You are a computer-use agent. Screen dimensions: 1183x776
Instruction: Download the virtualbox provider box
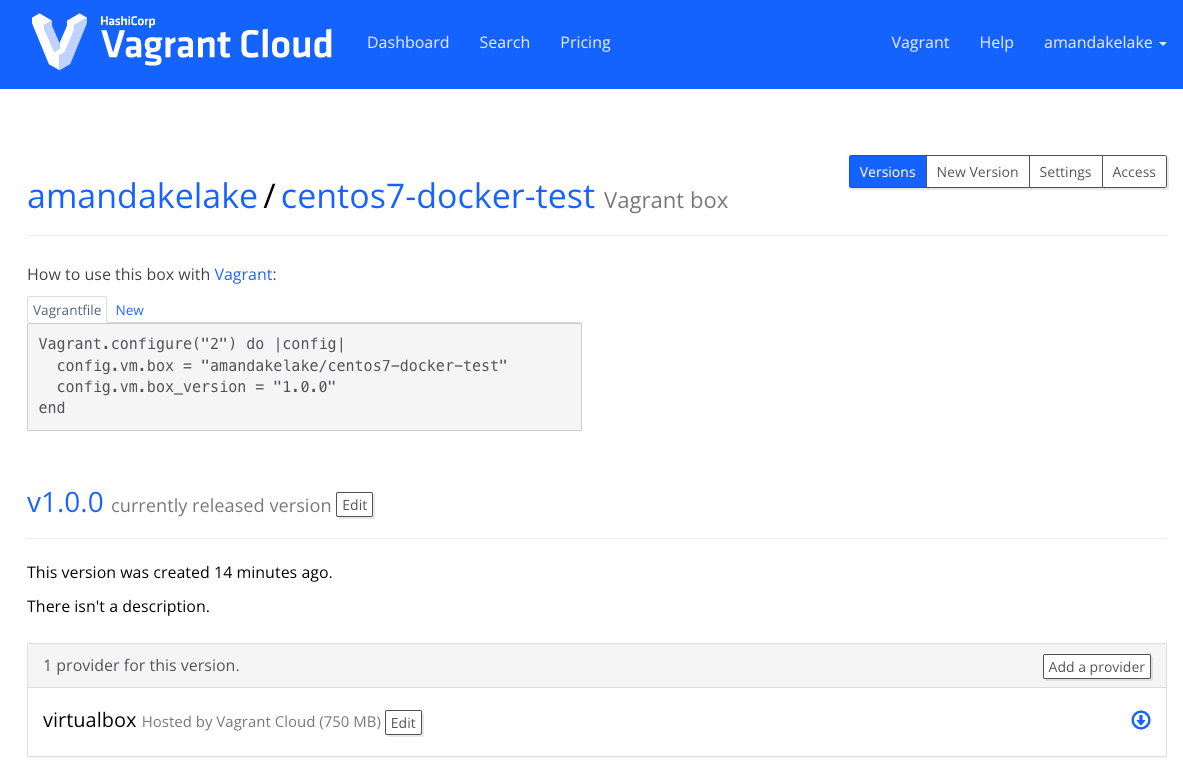(x=1140, y=720)
